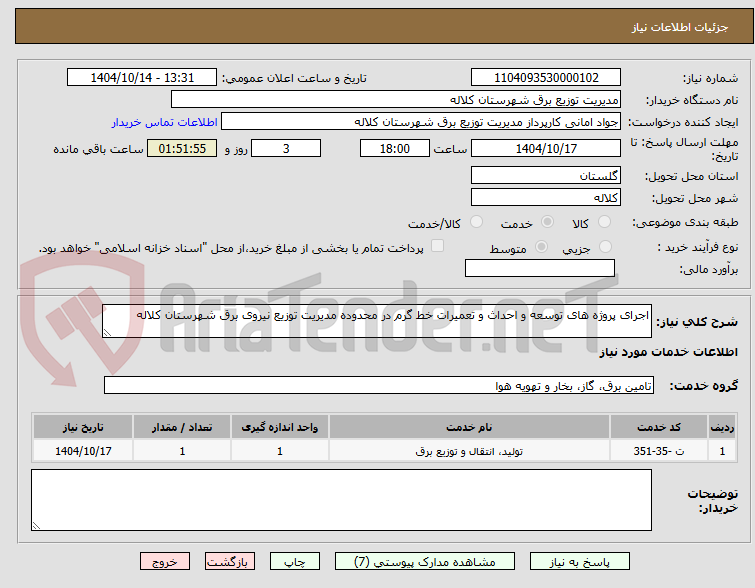Image resolution: width=755 pixels, height=588 pixels.
Task: Click the بازگشت back button
Action: 230,562
